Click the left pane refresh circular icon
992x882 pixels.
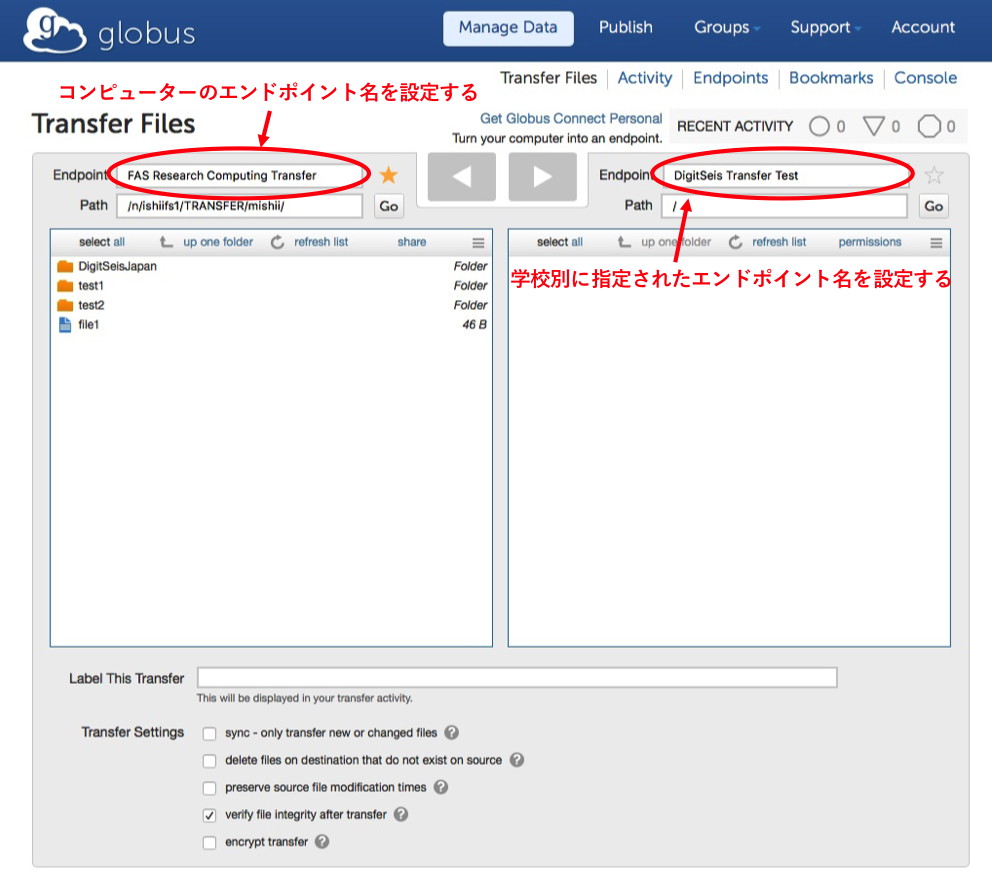coord(277,242)
